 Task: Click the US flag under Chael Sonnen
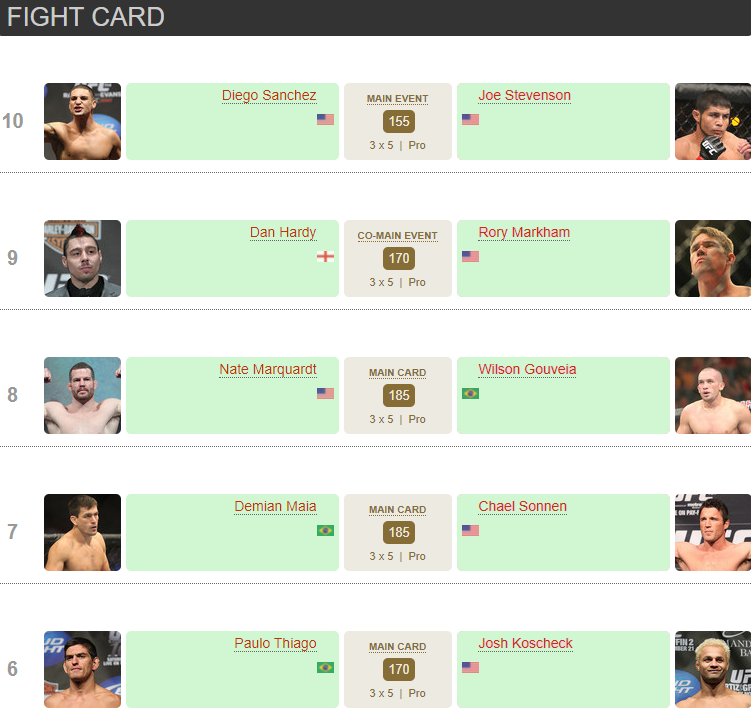pyautogui.click(x=470, y=530)
